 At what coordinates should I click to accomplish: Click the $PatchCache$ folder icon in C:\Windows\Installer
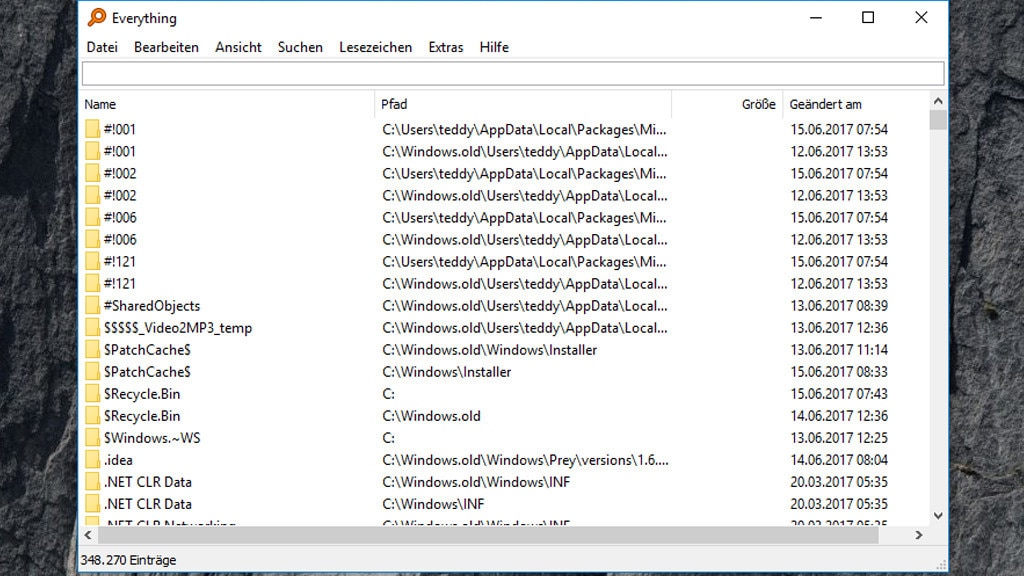click(x=93, y=372)
